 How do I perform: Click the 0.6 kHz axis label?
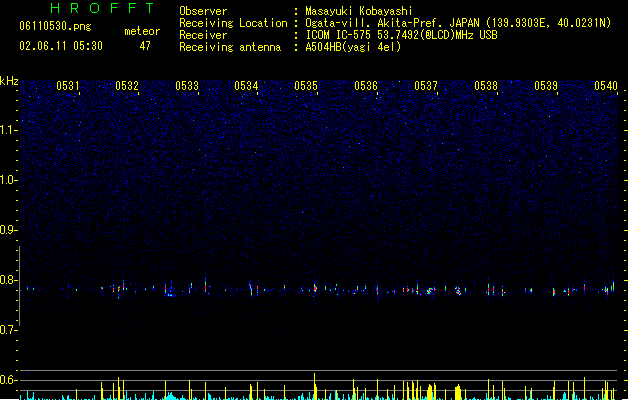(8, 380)
